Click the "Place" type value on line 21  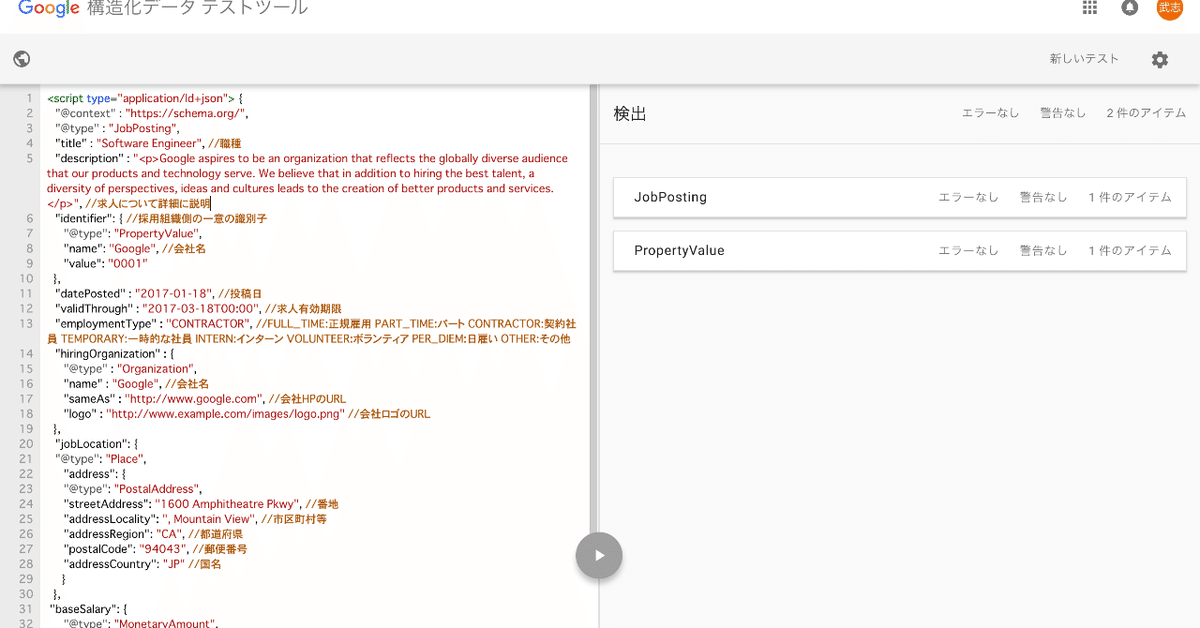[x=125, y=459]
